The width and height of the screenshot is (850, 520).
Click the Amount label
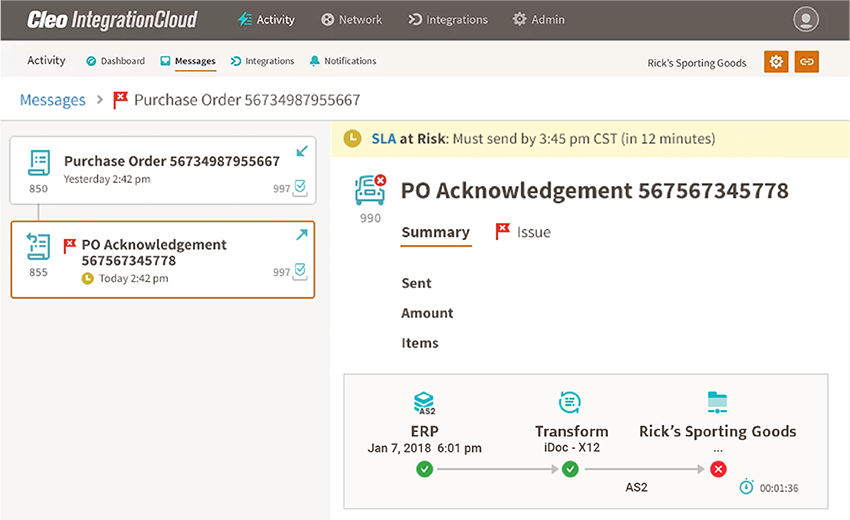[427, 313]
